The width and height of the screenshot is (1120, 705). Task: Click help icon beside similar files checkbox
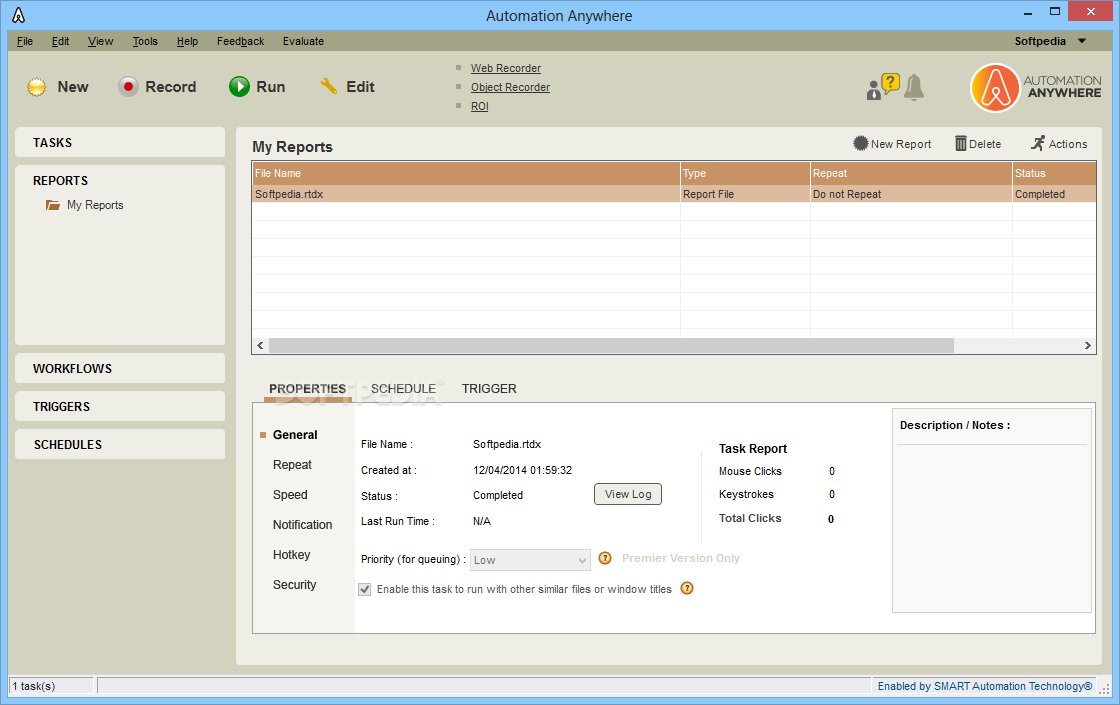[687, 588]
